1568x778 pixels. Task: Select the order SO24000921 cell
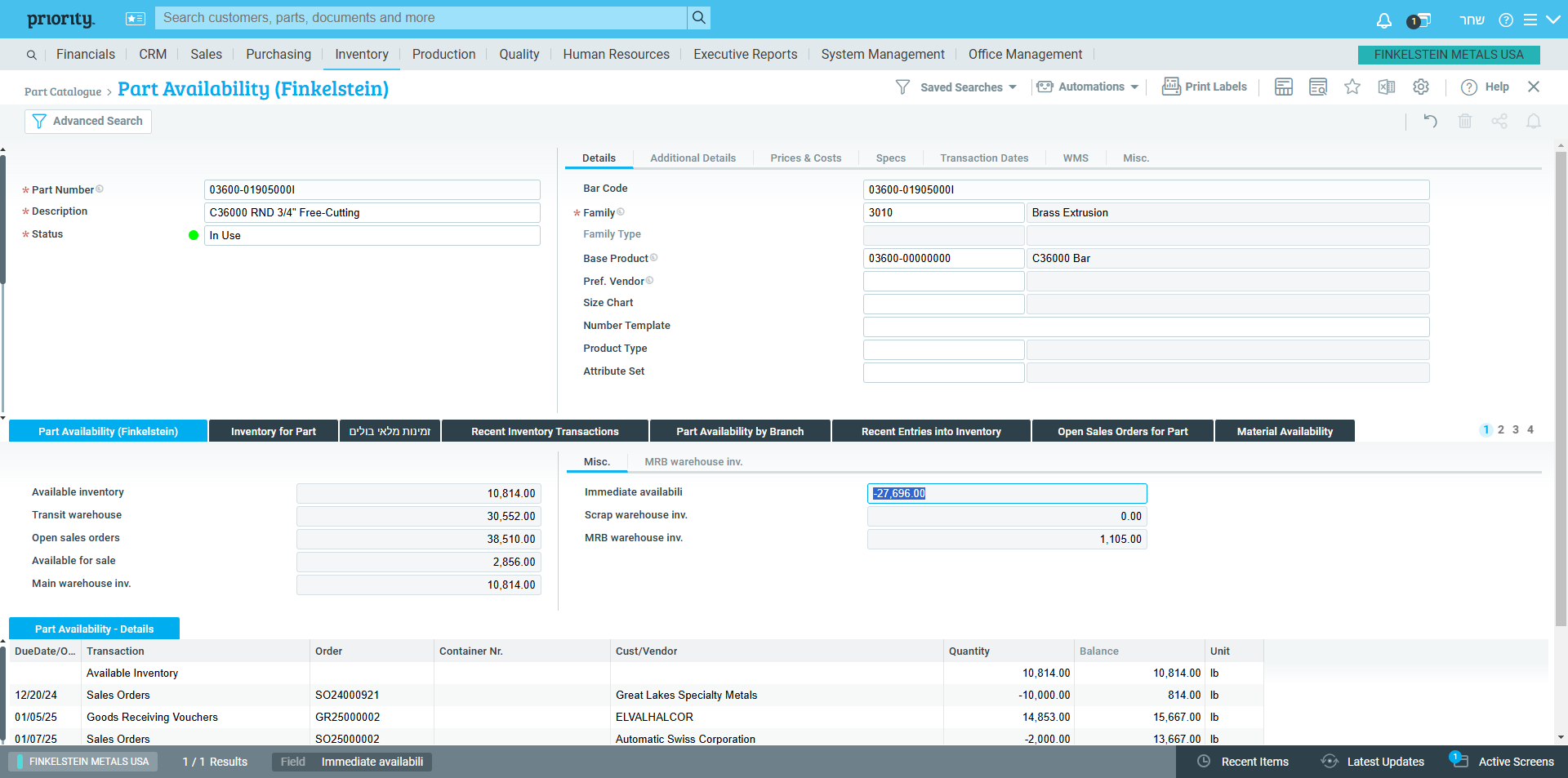pos(372,695)
